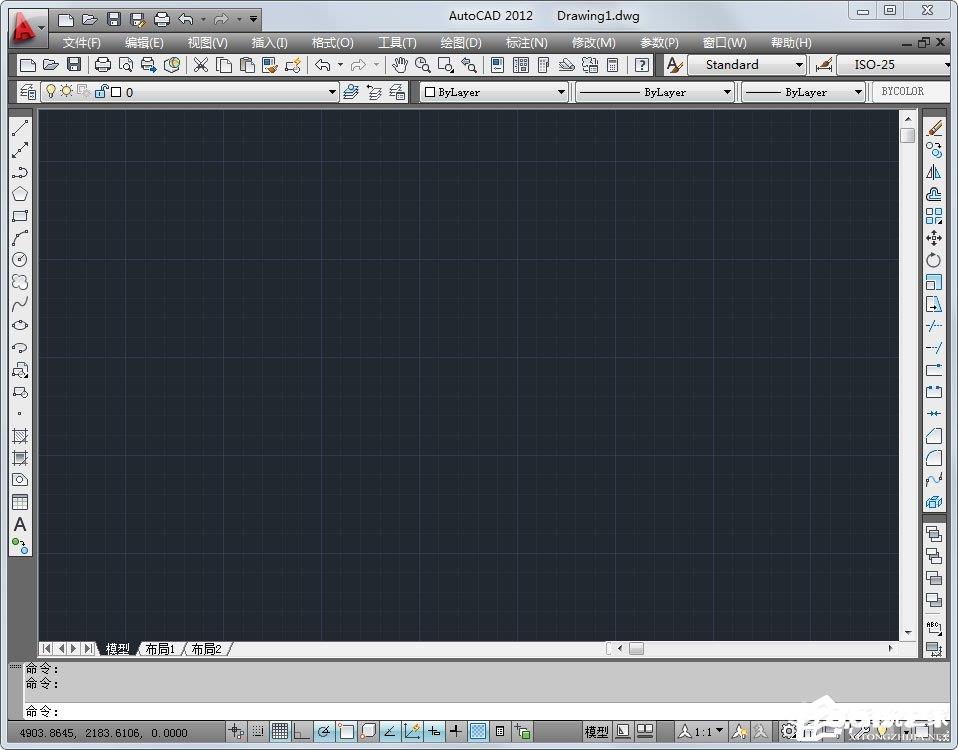Screen dimensions: 958x750
Task: Toggle Infer Constraints in status bar
Action: pyautogui.click(x=236, y=731)
